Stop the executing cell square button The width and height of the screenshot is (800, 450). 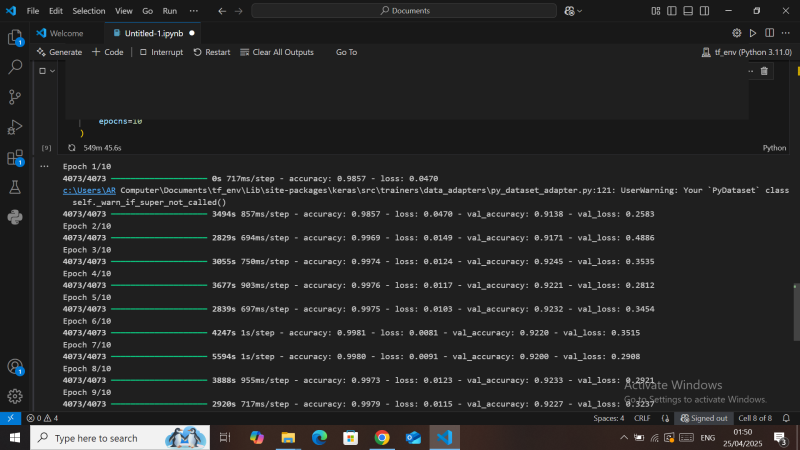(42, 71)
